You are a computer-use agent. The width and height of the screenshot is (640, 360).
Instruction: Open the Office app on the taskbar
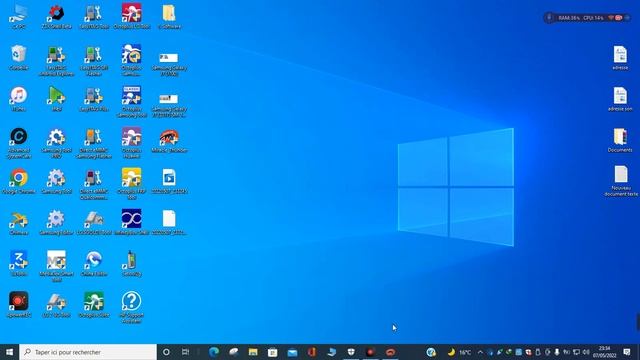(312, 352)
